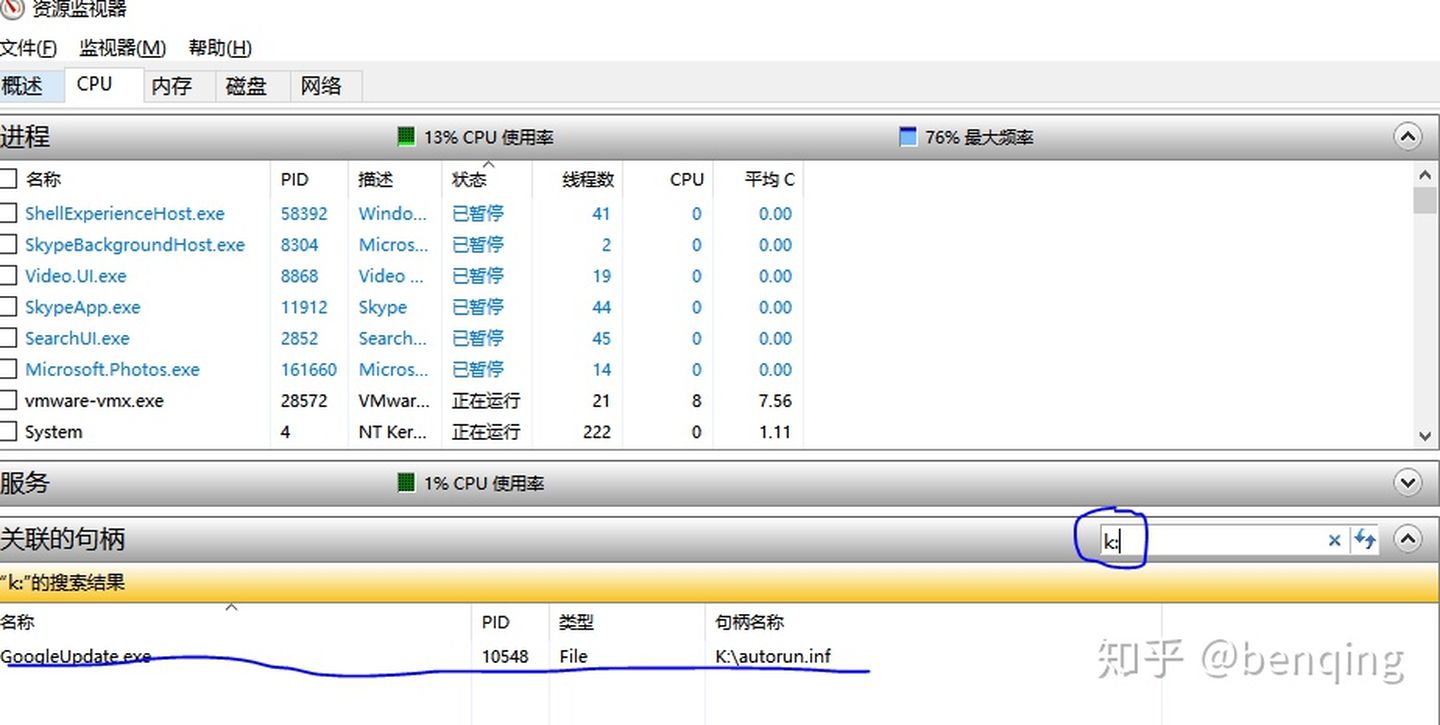
Task: Tick the checkbox for vmware-vmx.exe
Action: point(9,401)
